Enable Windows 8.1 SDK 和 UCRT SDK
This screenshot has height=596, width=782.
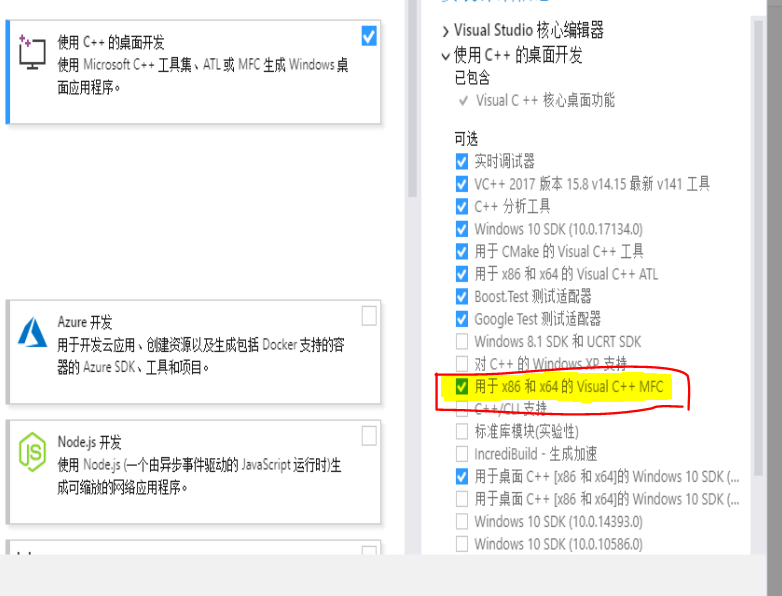[462, 342]
